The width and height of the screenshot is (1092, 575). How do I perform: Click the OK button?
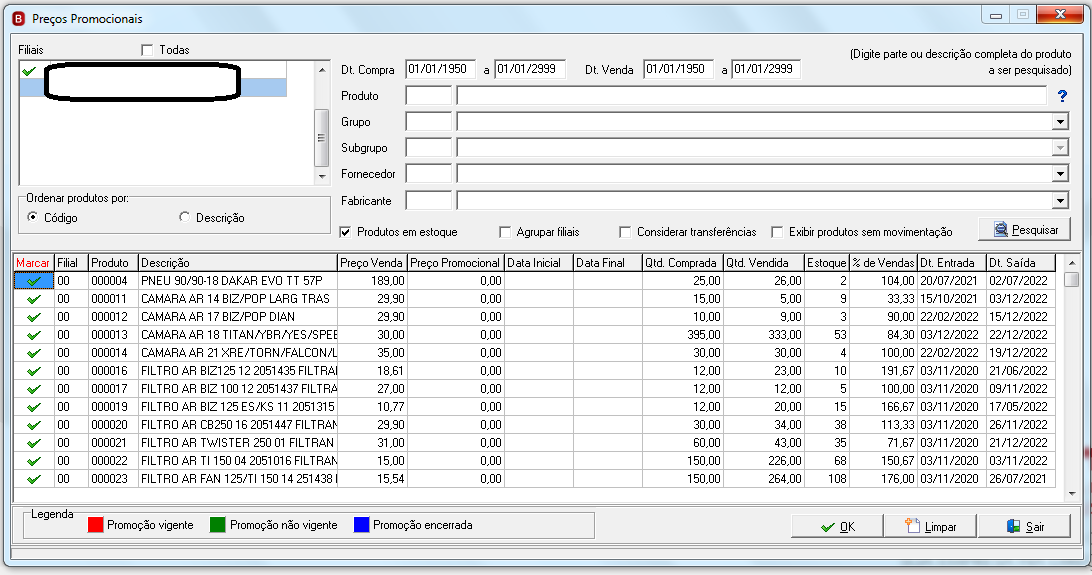coord(837,526)
